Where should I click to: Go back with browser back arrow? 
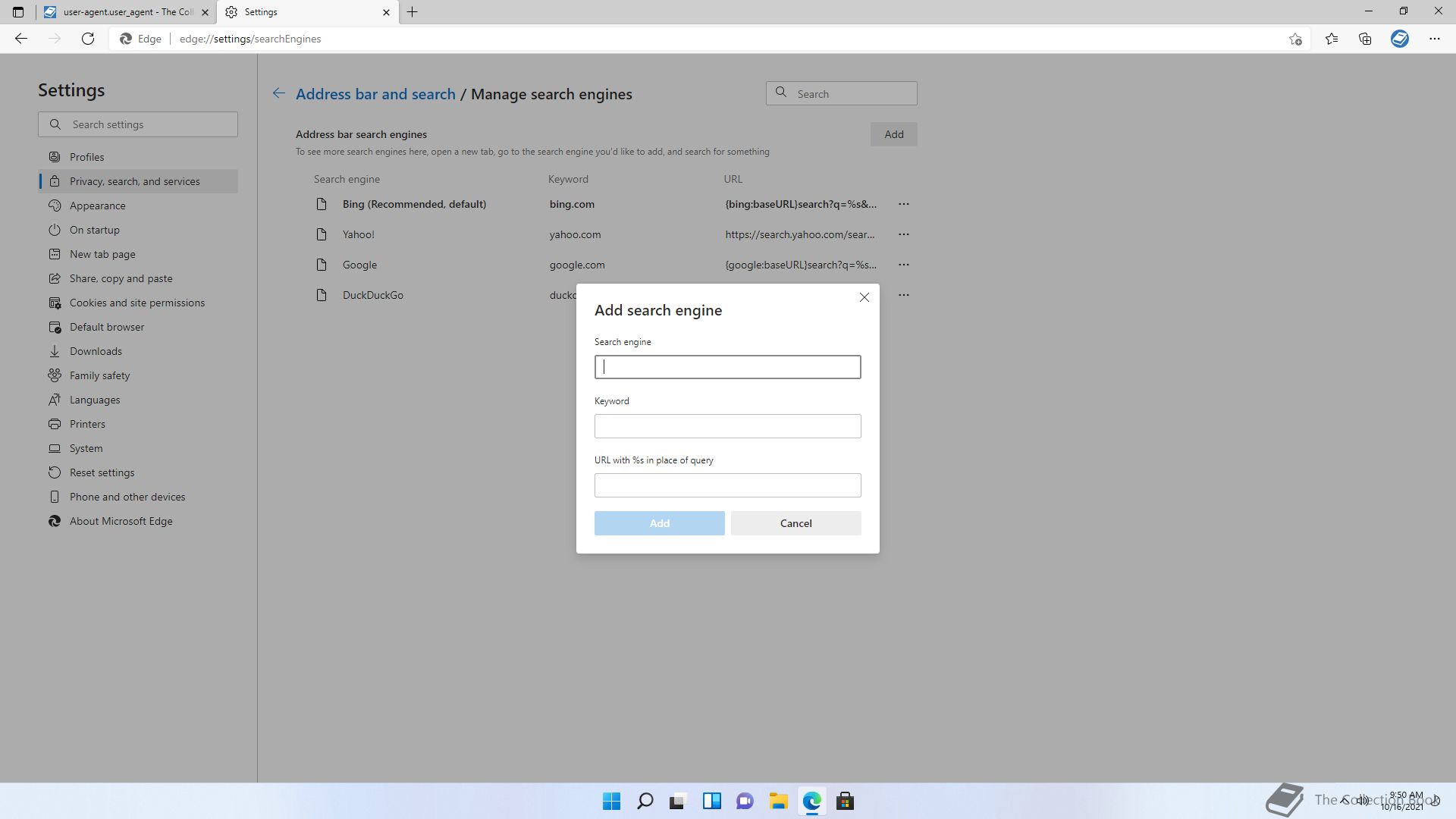tap(21, 39)
